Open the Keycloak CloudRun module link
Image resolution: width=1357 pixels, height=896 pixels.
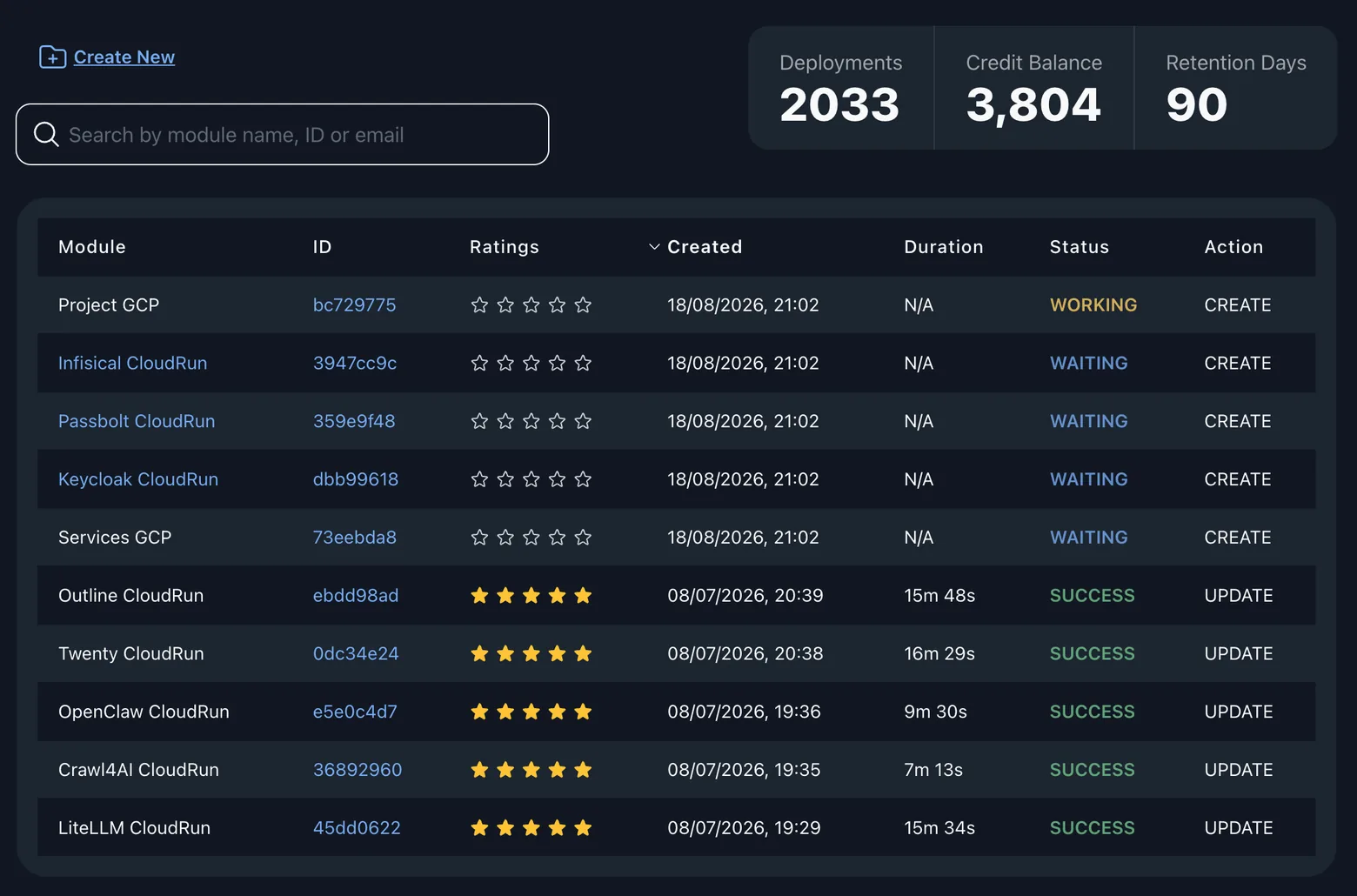point(138,479)
